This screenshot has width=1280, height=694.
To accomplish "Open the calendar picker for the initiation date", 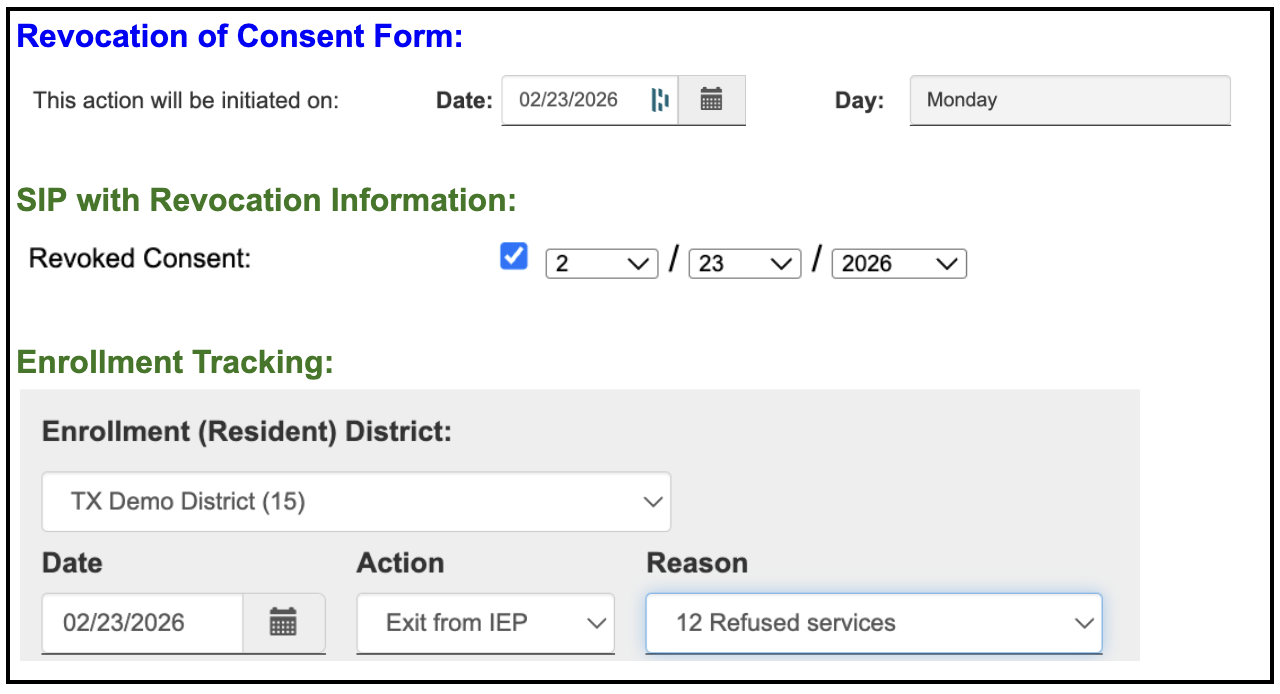I will point(713,99).
